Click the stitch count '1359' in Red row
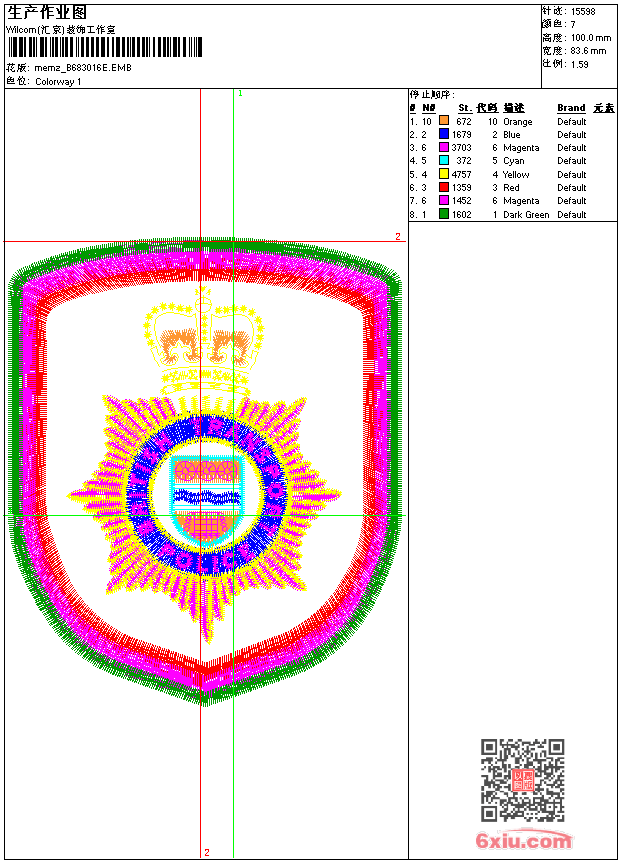The height and width of the screenshot is (860, 620). coord(461,188)
